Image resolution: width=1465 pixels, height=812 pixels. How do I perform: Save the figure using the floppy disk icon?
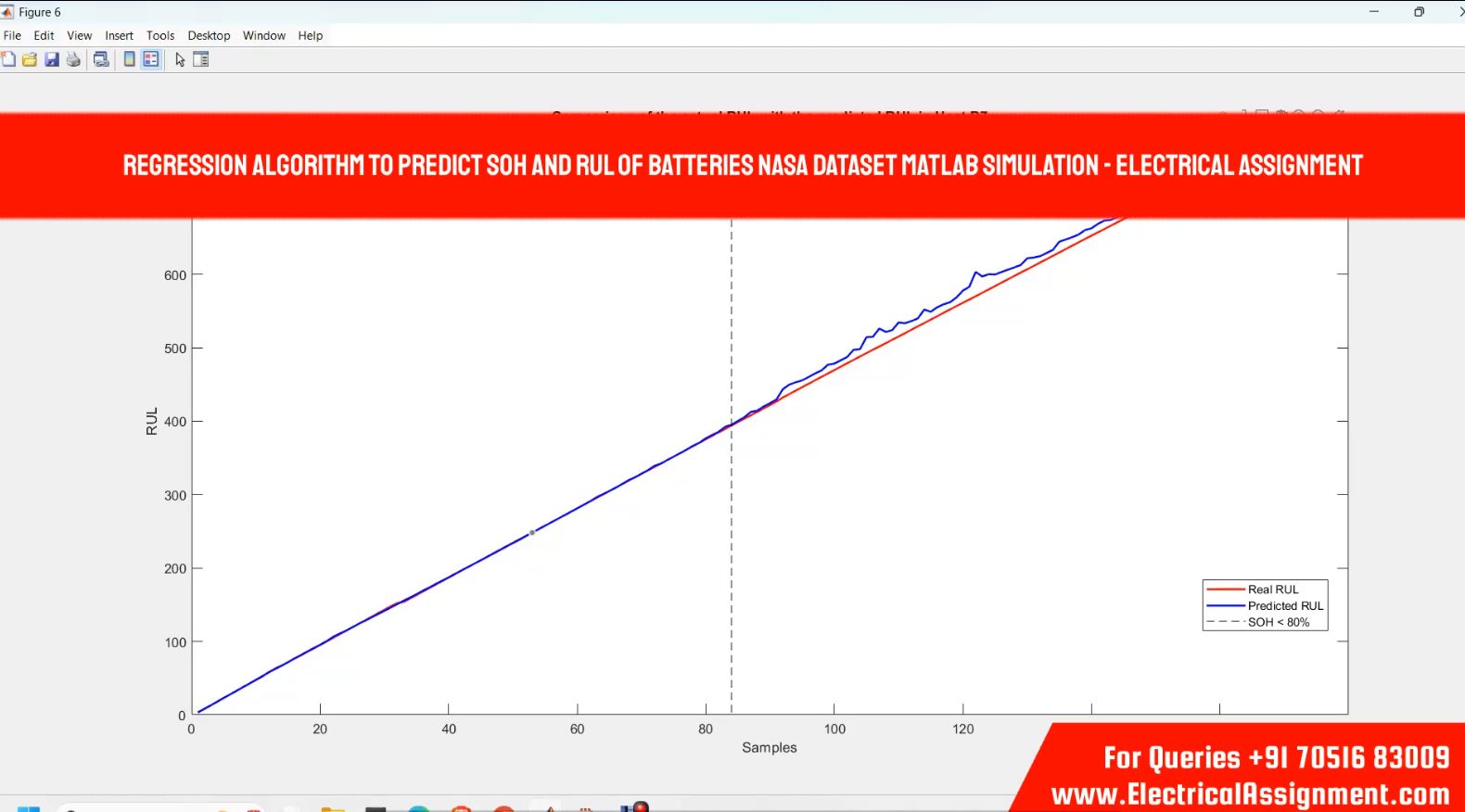point(52,59)
